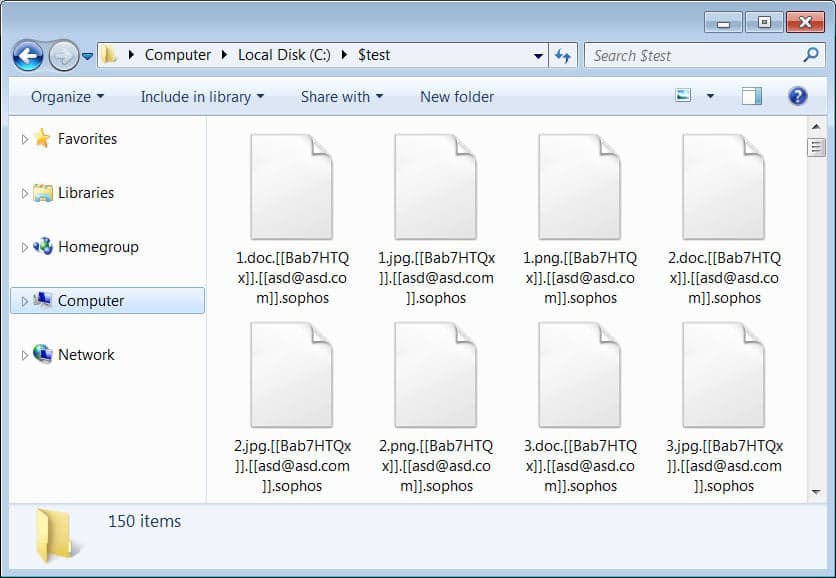The image size is (836, 578).
Task: Open Windows Explorer help
Action: click(x=797, y=96)
